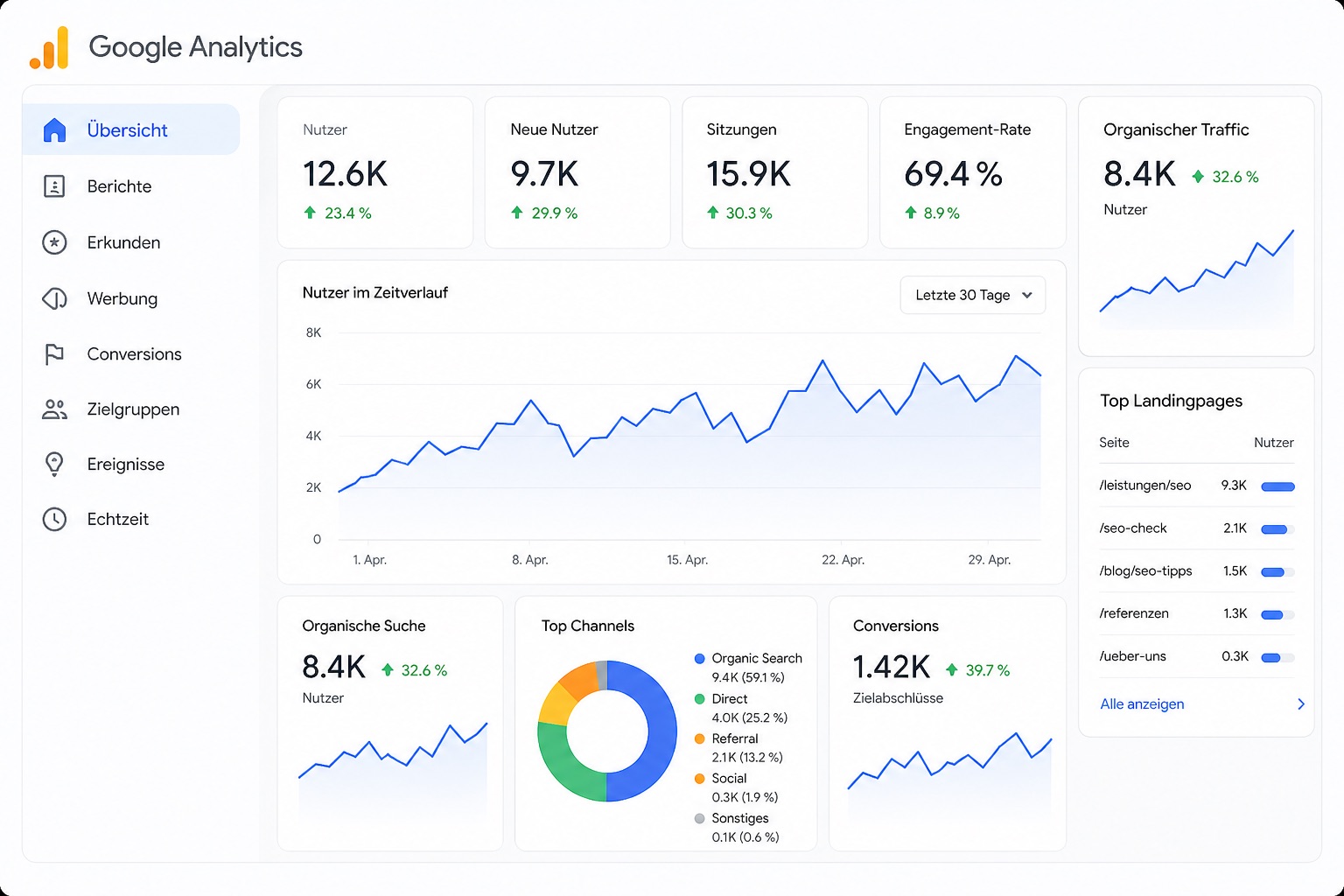The width and height of the screenshot is (1344, 896).
Task: Click the Conversions flag icon
Action: point(54,354)
